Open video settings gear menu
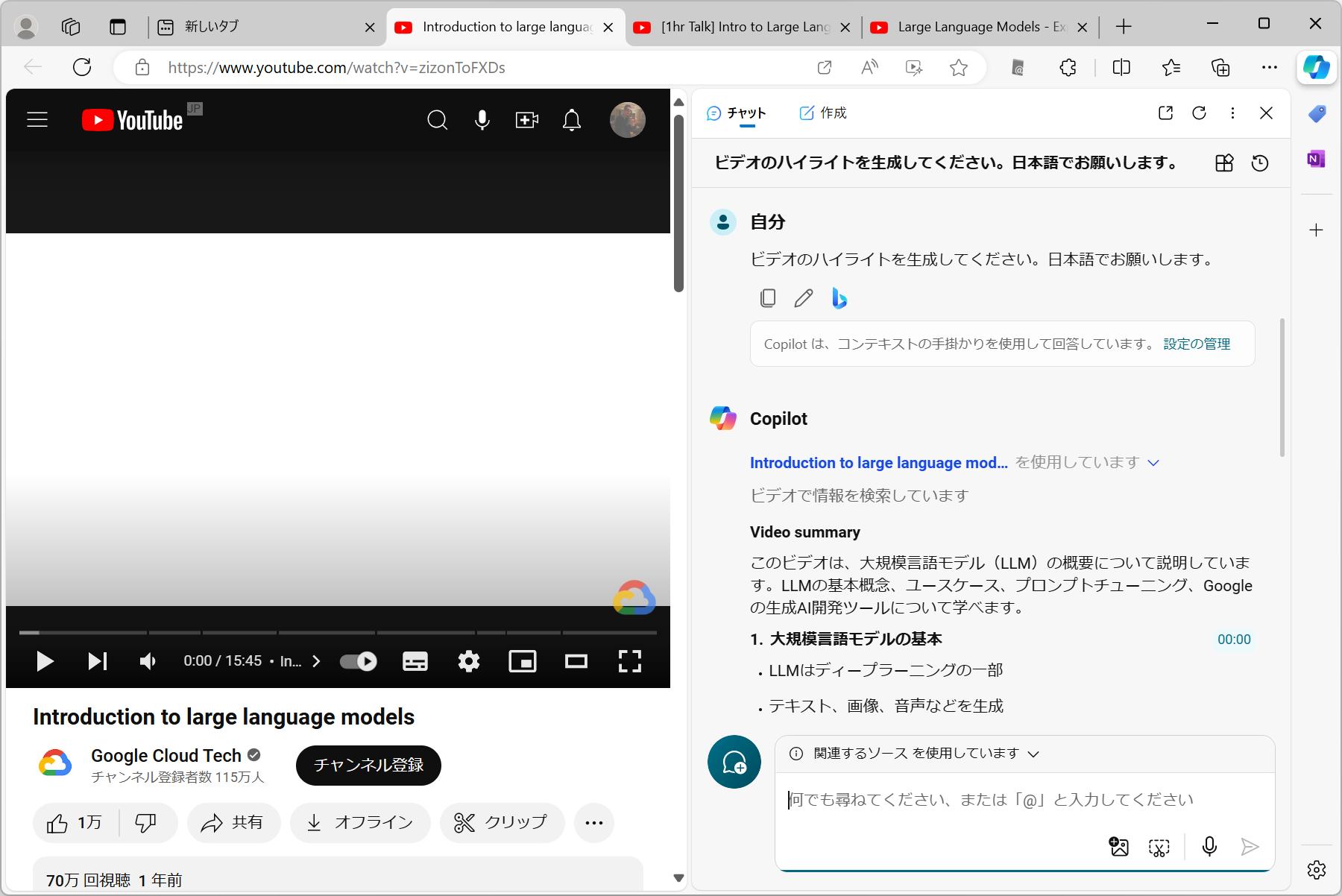1342x896 pixels. point(469,661)
